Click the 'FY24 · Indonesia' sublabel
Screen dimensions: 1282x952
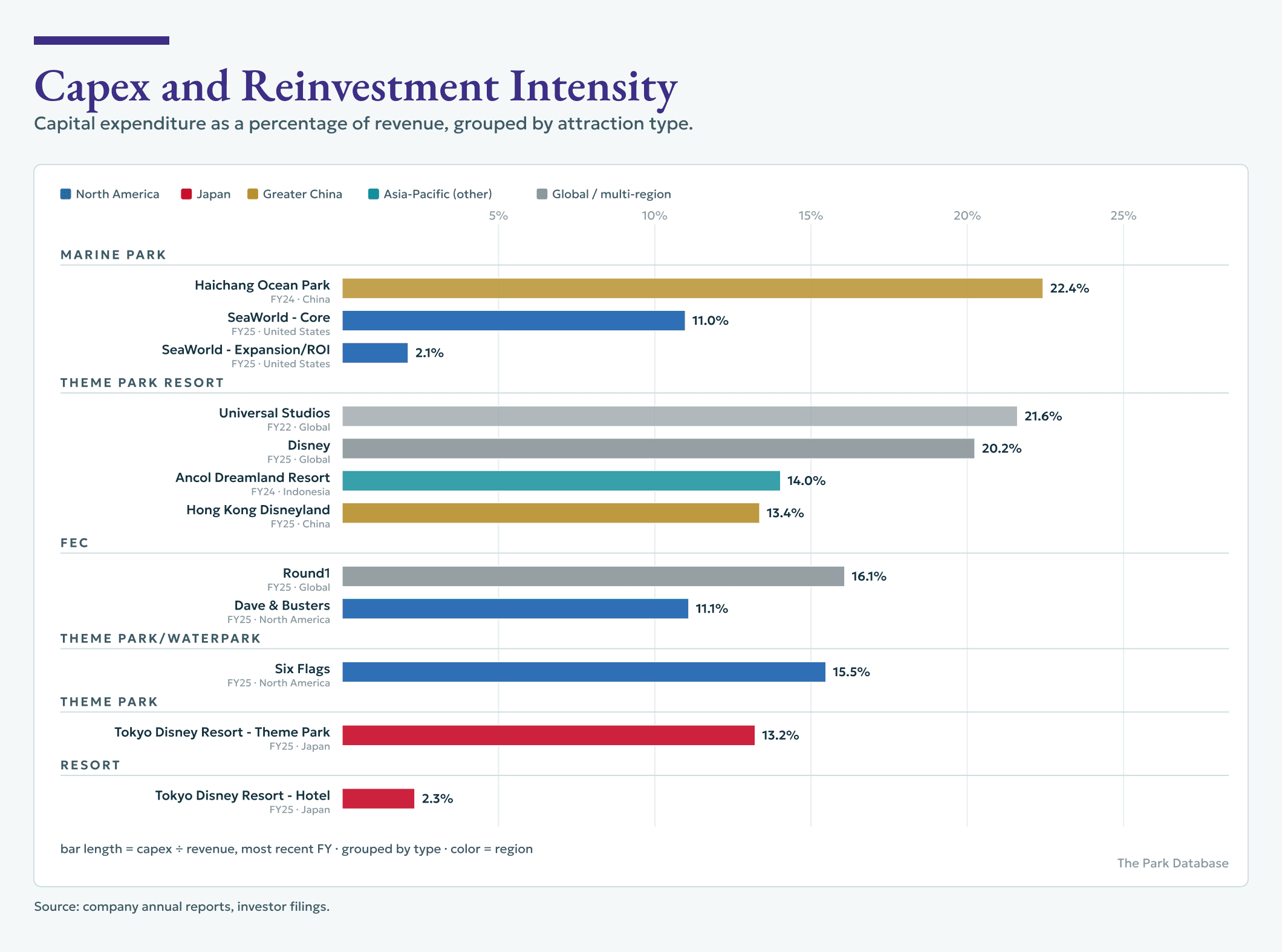(291, 492)
